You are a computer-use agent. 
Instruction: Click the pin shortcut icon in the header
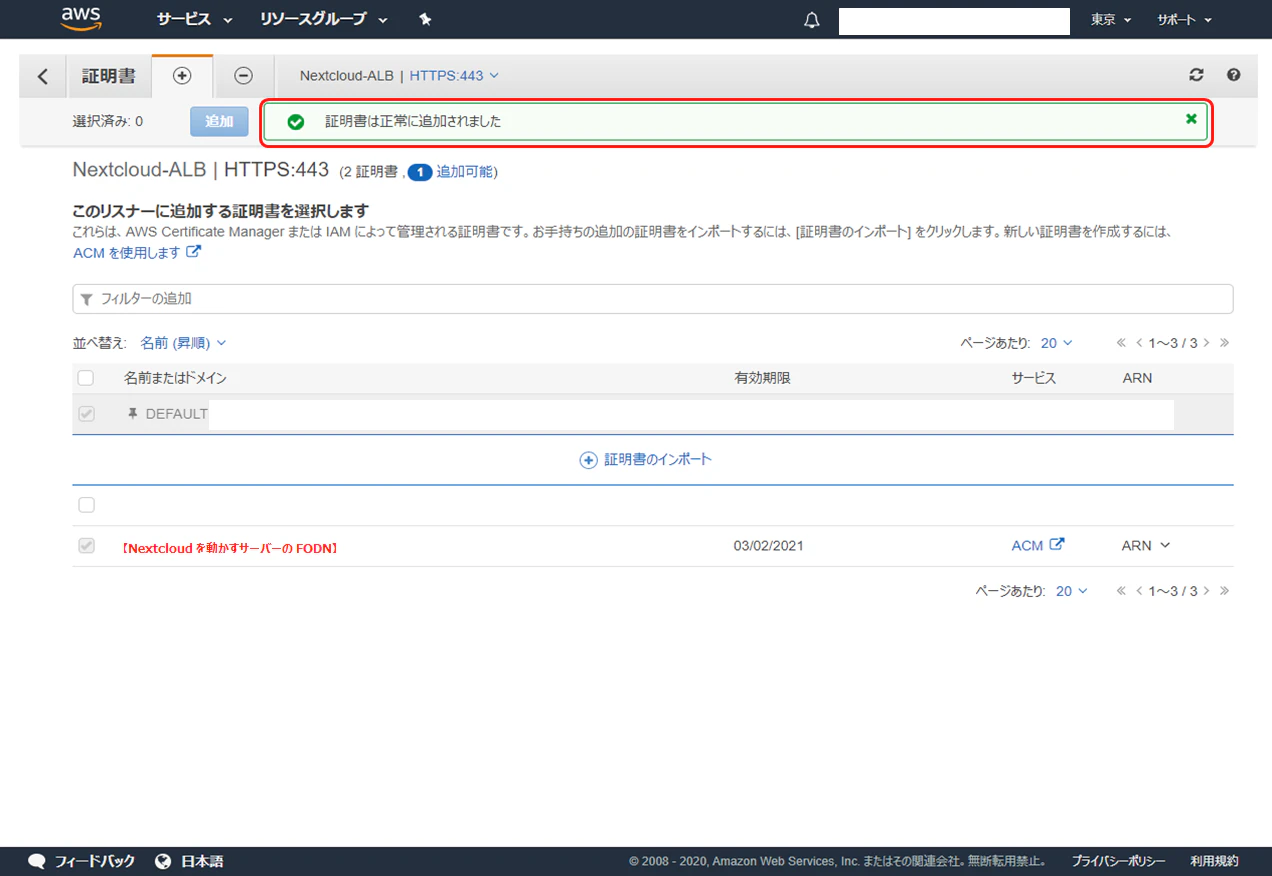(425, 19)
